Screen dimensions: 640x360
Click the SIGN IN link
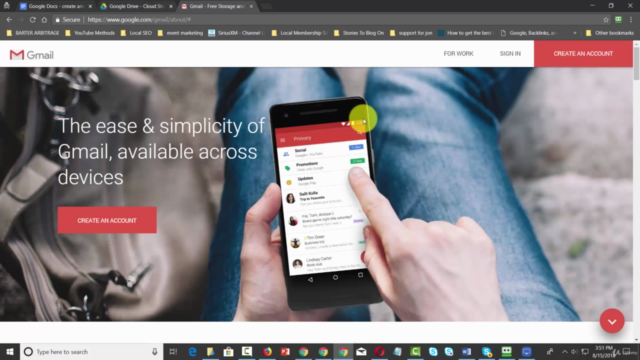[510, 53]
